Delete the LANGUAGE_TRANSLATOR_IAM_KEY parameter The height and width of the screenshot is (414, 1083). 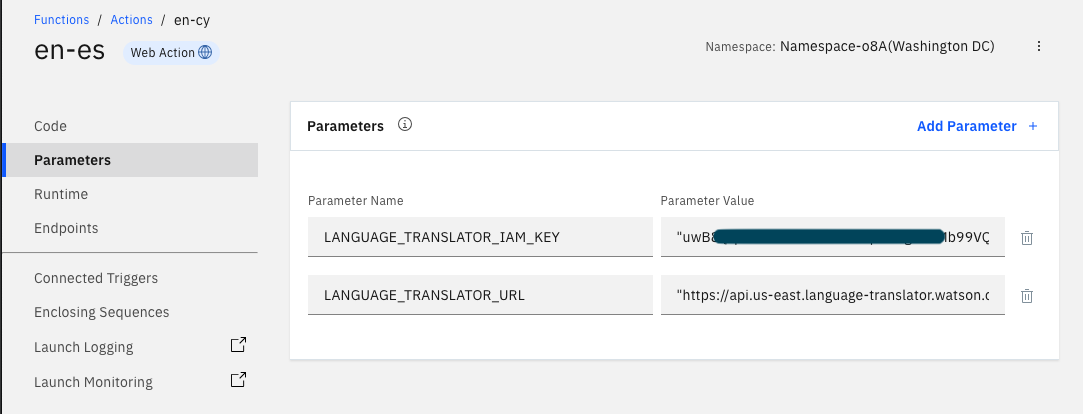(1026, 238)
